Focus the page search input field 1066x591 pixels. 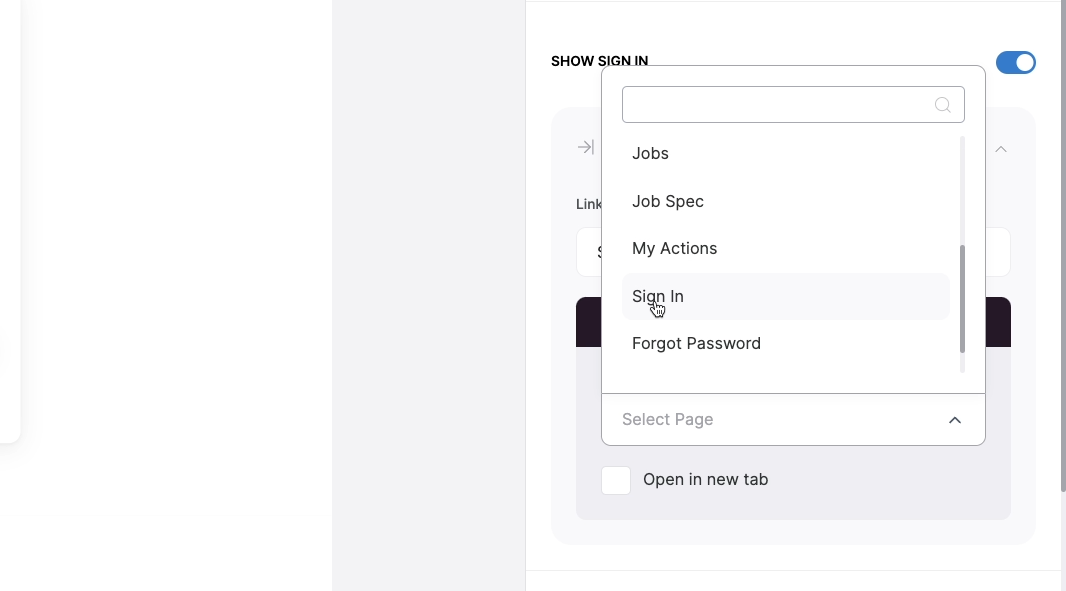[778, 105]
